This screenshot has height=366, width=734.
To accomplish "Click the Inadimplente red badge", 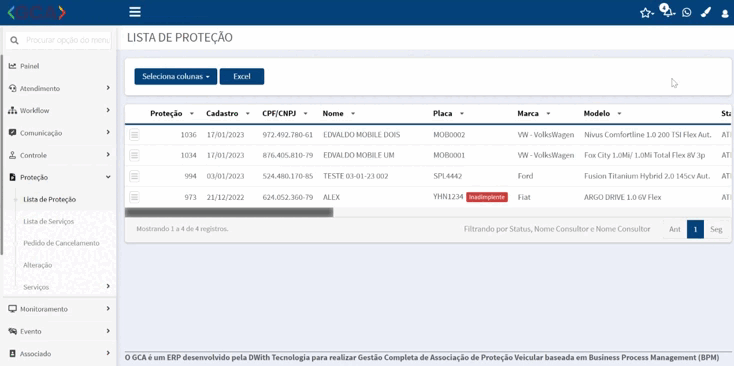I will pos(487,197).
